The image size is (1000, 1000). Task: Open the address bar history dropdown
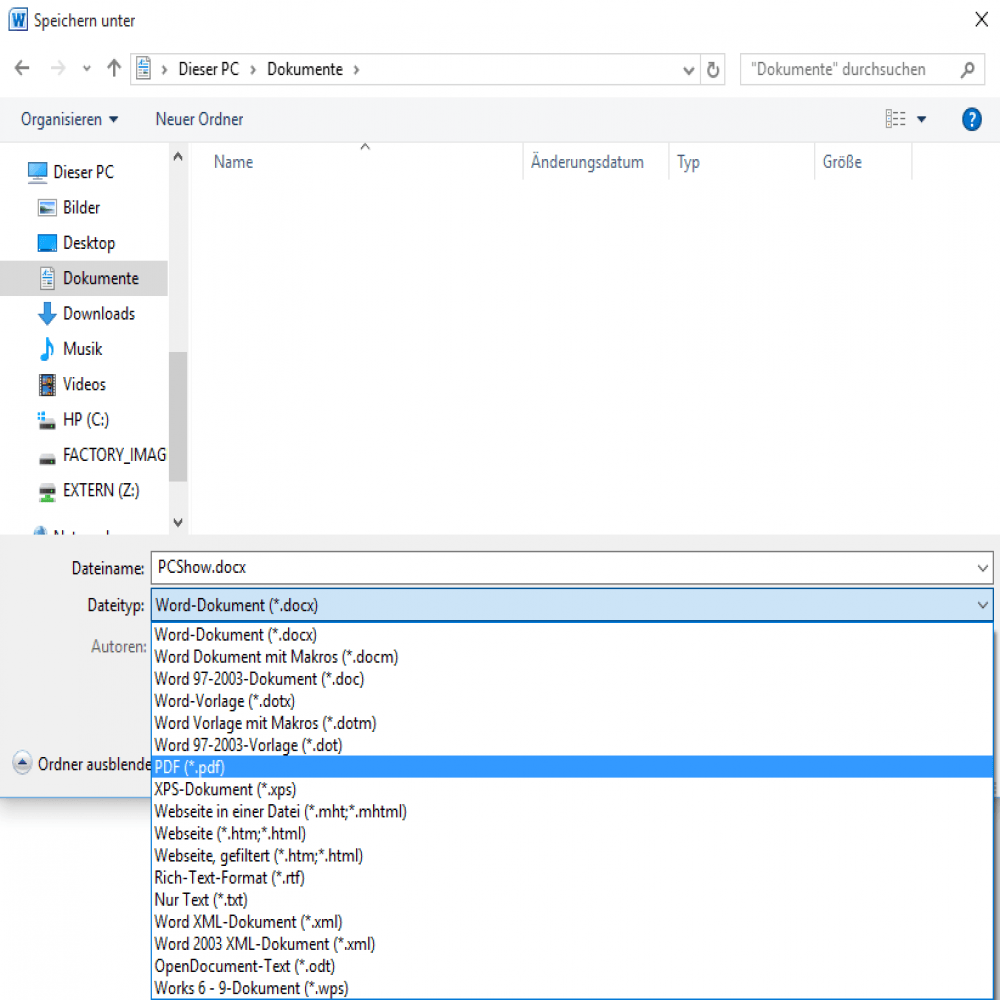[689, 70]
